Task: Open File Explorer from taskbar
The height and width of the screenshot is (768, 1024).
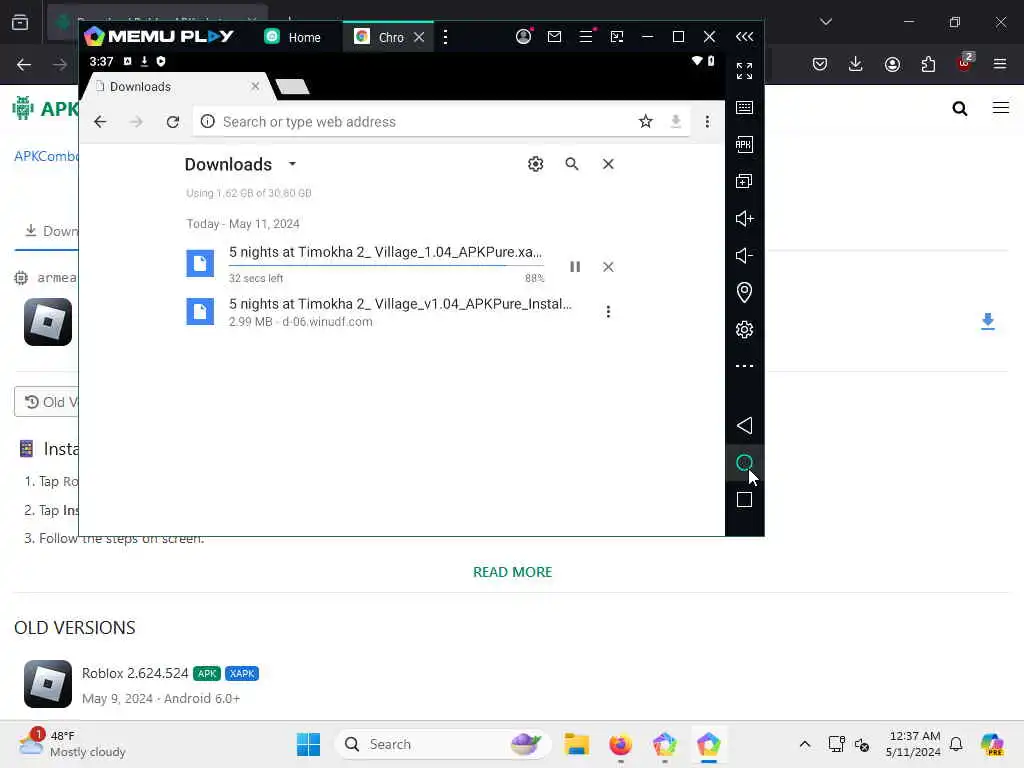Action: [x=577, y=744]
